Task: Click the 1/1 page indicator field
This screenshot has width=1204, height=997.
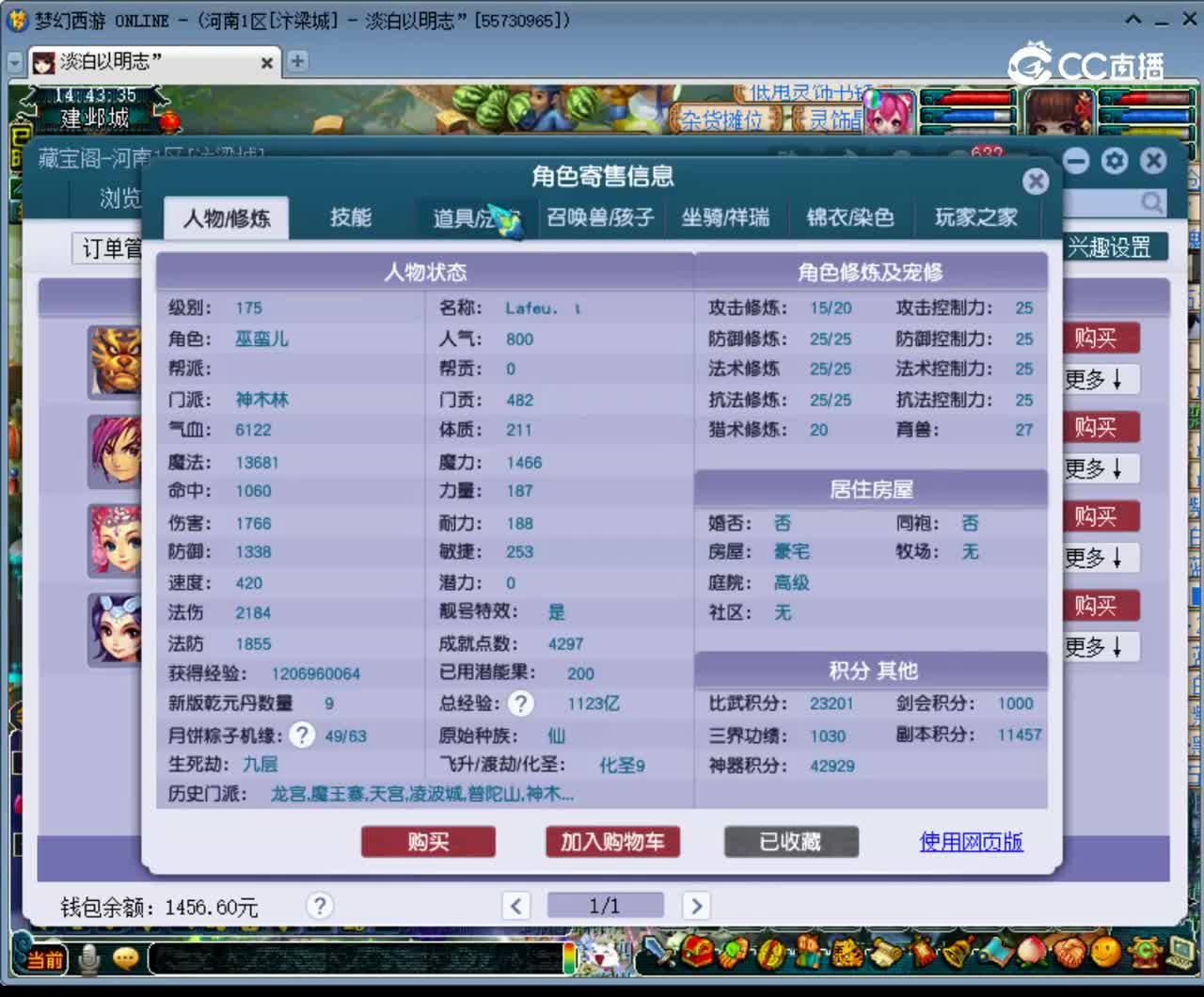Action: tap(605, 906)
